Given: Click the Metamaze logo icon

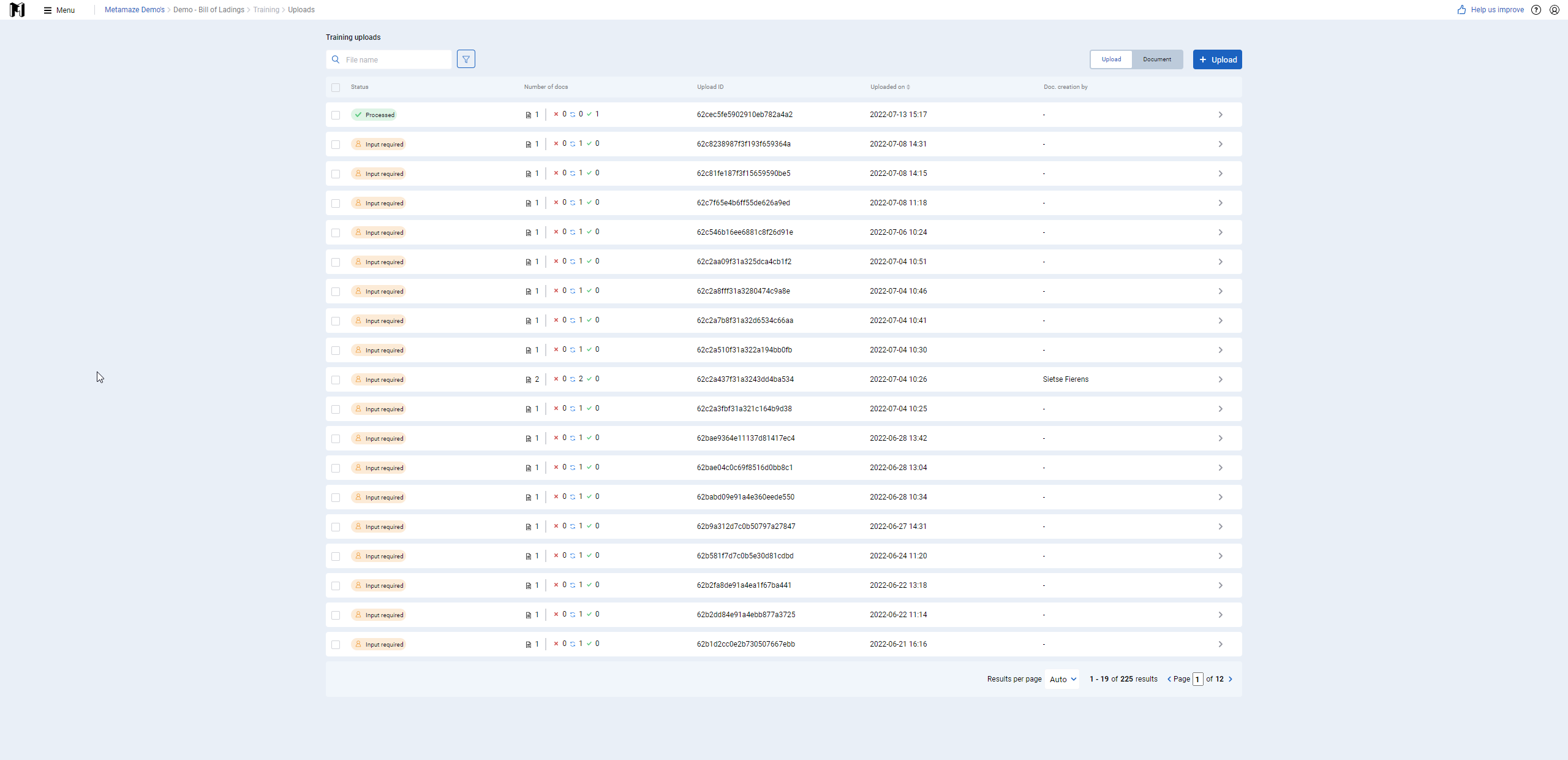Looking at the screenshot, I should tap(17, 10).
